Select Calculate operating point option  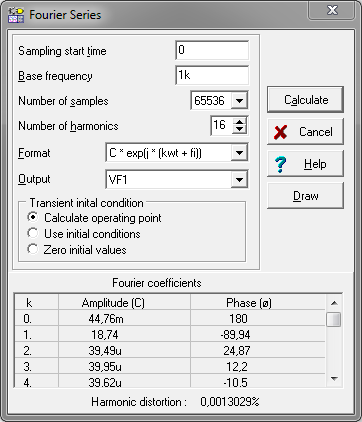point(33,218)
